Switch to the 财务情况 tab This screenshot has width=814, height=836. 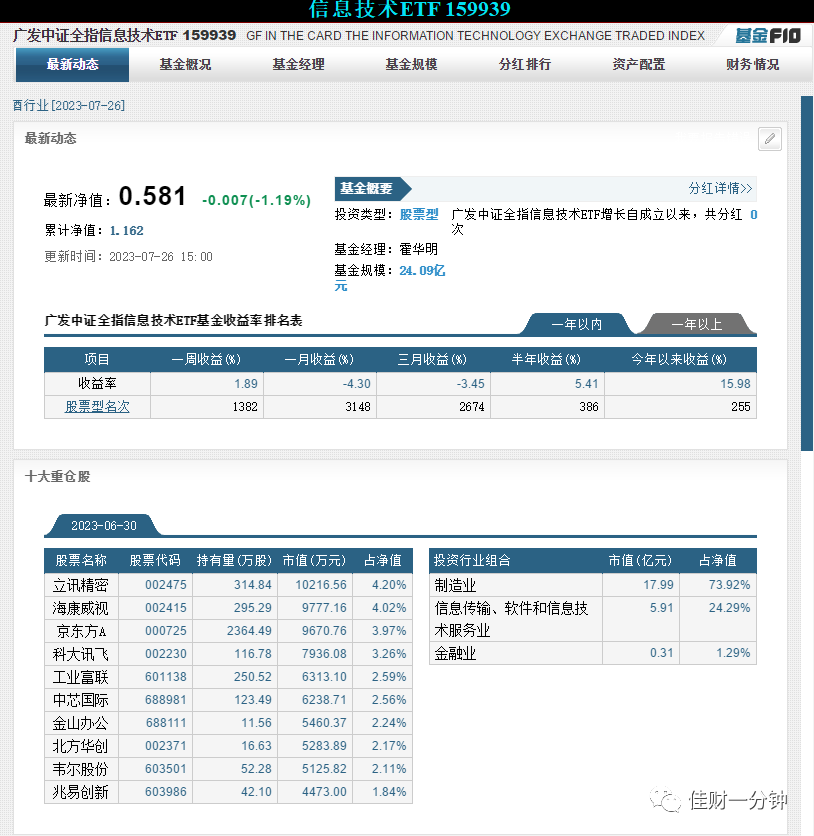(753, 65)
